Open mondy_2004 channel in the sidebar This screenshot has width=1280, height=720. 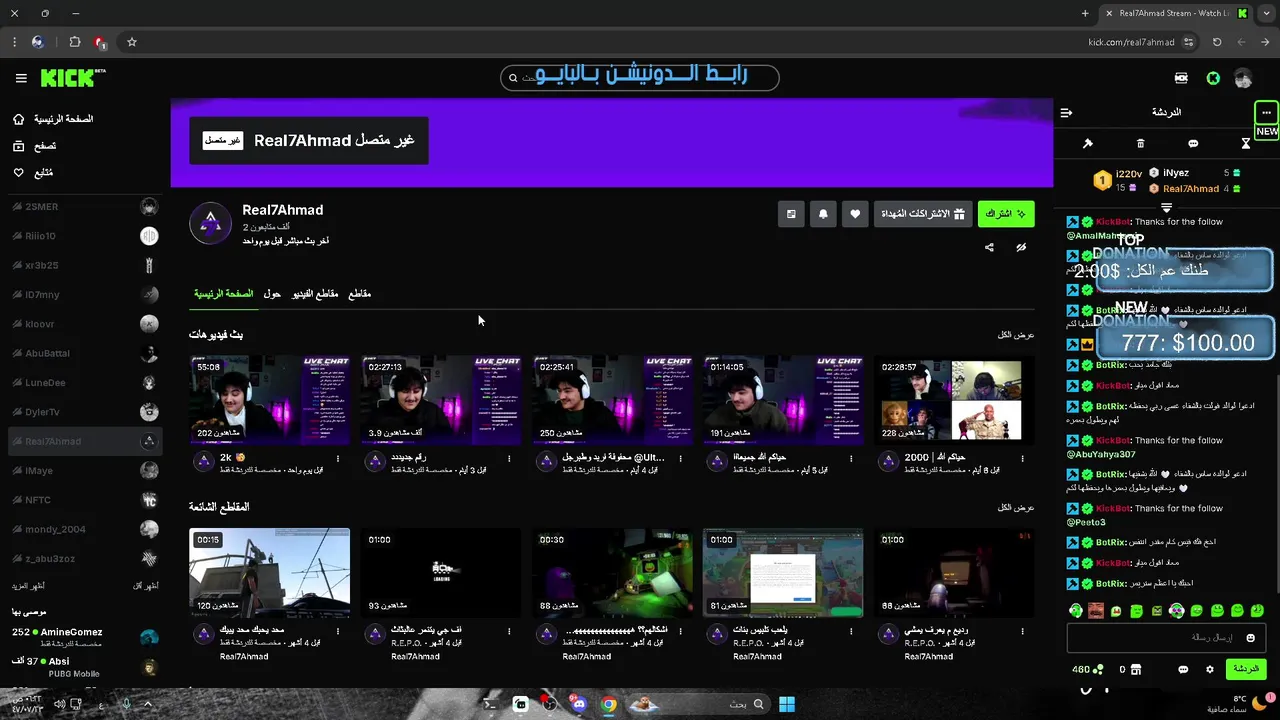(x=85, y=529)
